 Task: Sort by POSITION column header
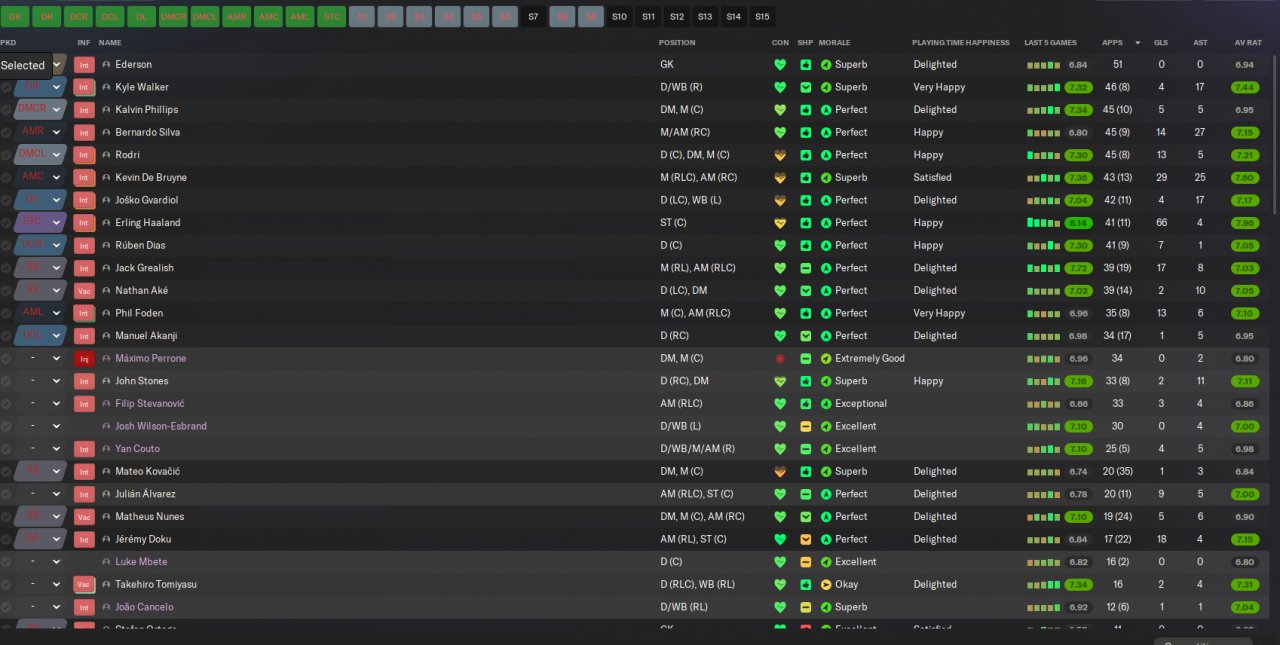point(677,43)
